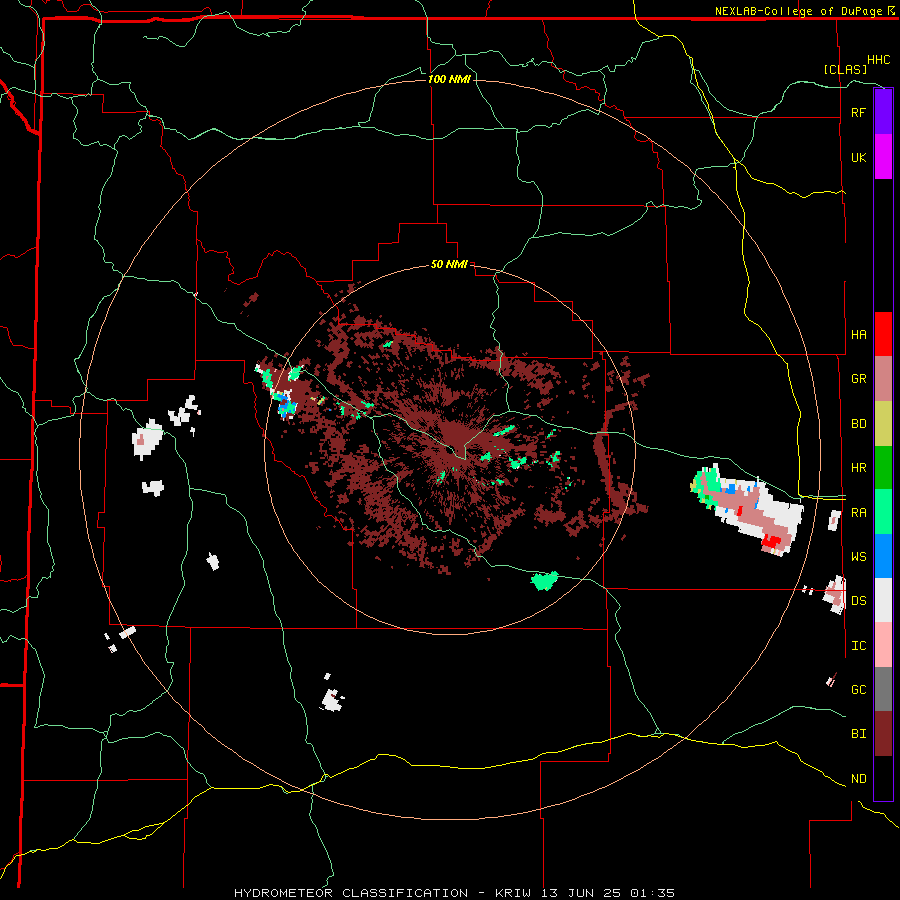Click the BI legend label
The image size is (900, 900).
click(x=858, y=734)
